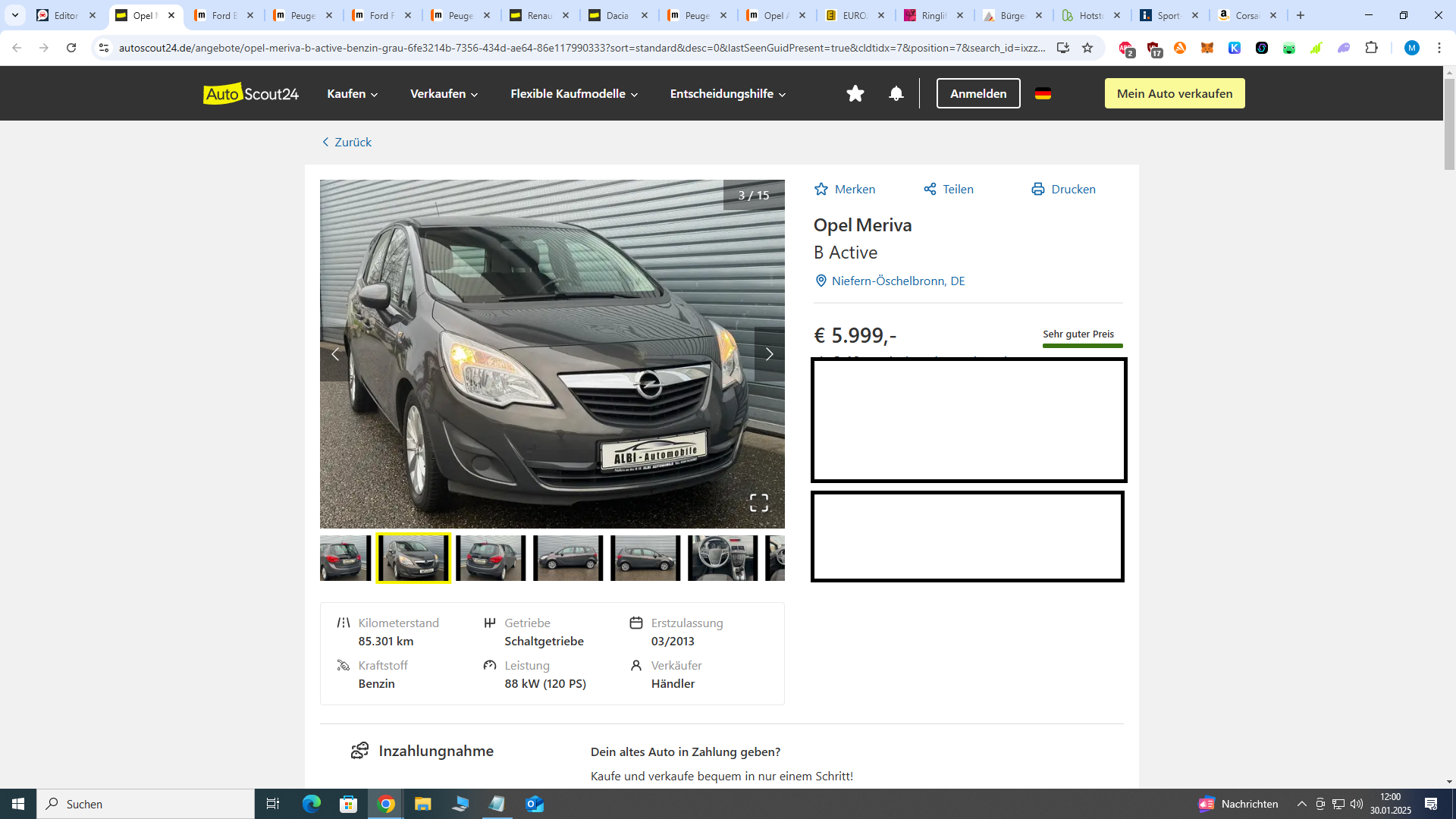Screen dimensions: 1456x819
Task: Open Microsoft Edge from taskbar
Action: (x=312, y=804)
